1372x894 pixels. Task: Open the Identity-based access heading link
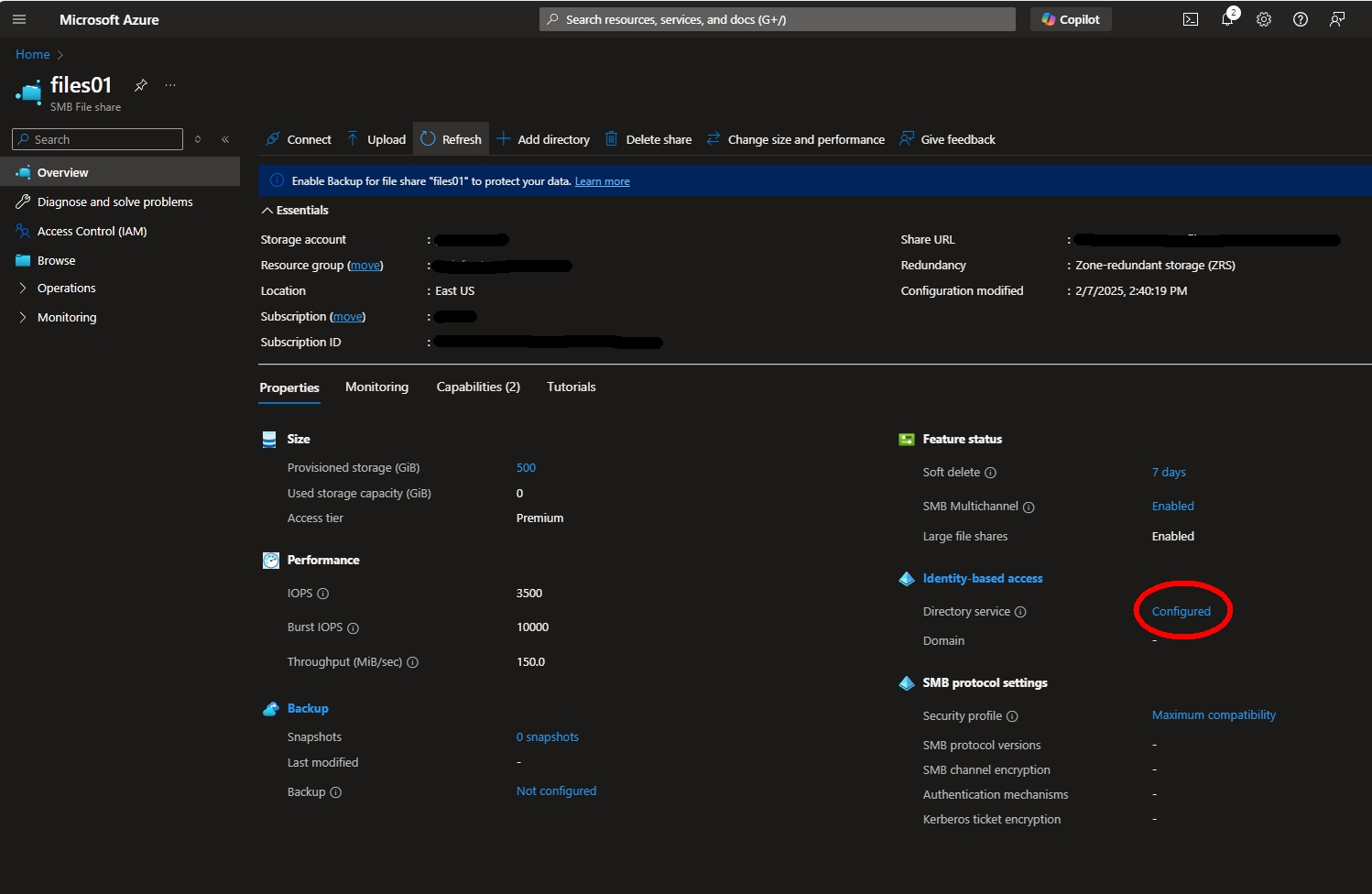982,579
